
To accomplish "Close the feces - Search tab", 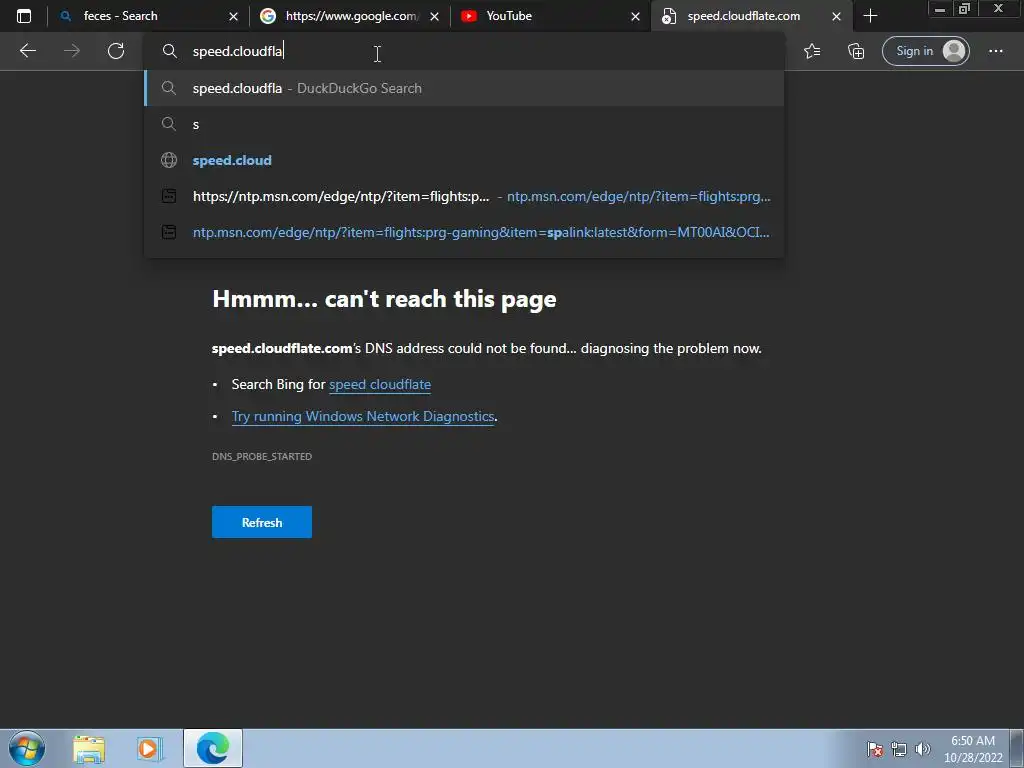I will (233, 16).
